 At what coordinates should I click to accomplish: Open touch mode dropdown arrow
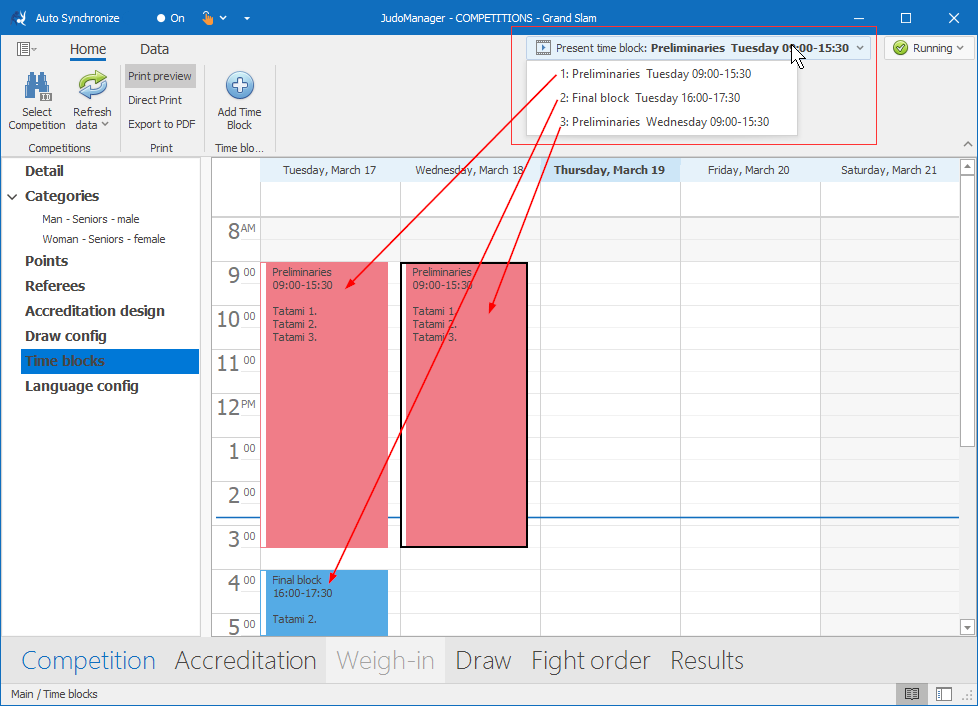(x=223, y=18)
